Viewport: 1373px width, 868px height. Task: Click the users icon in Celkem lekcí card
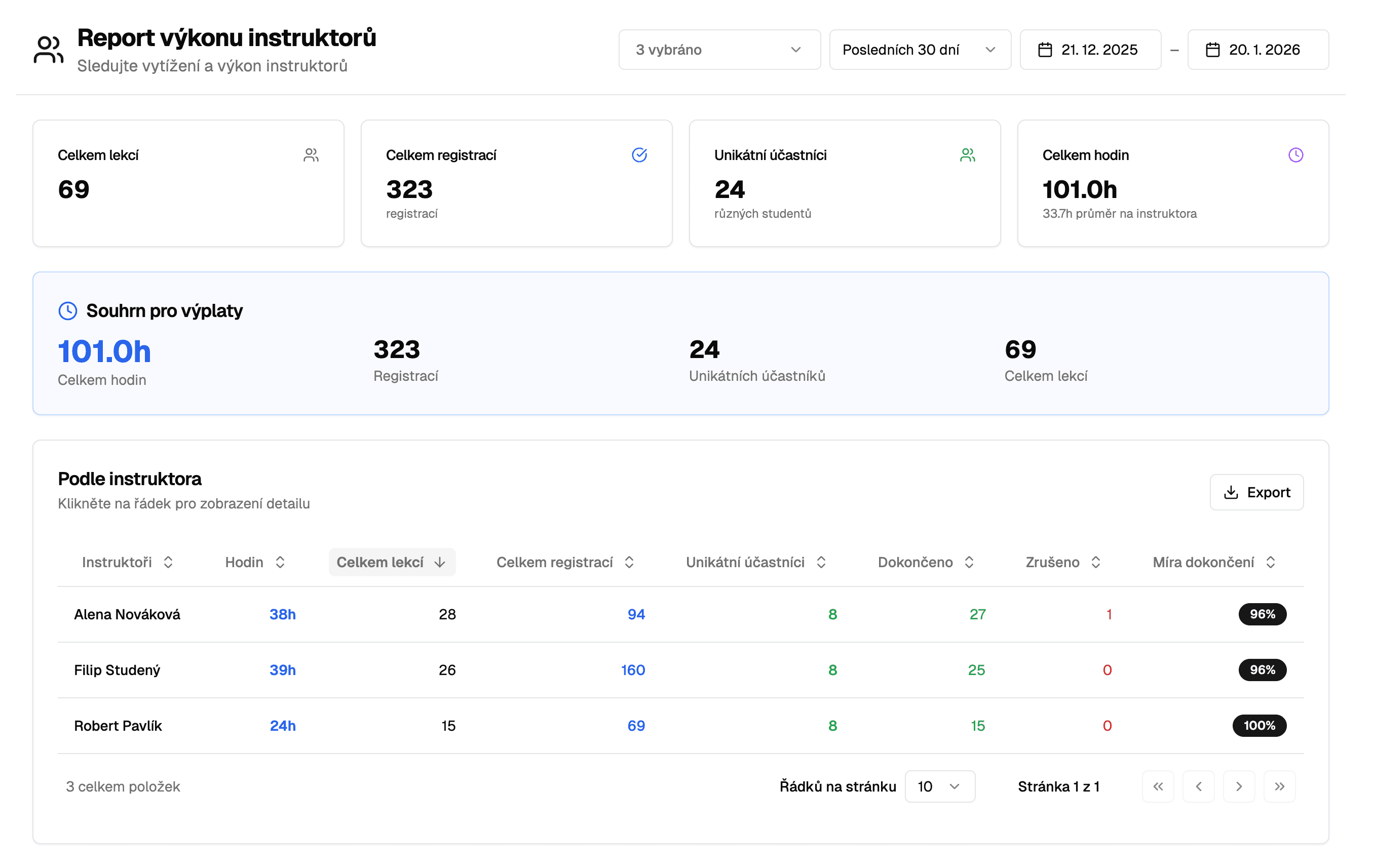click(311, 155)
